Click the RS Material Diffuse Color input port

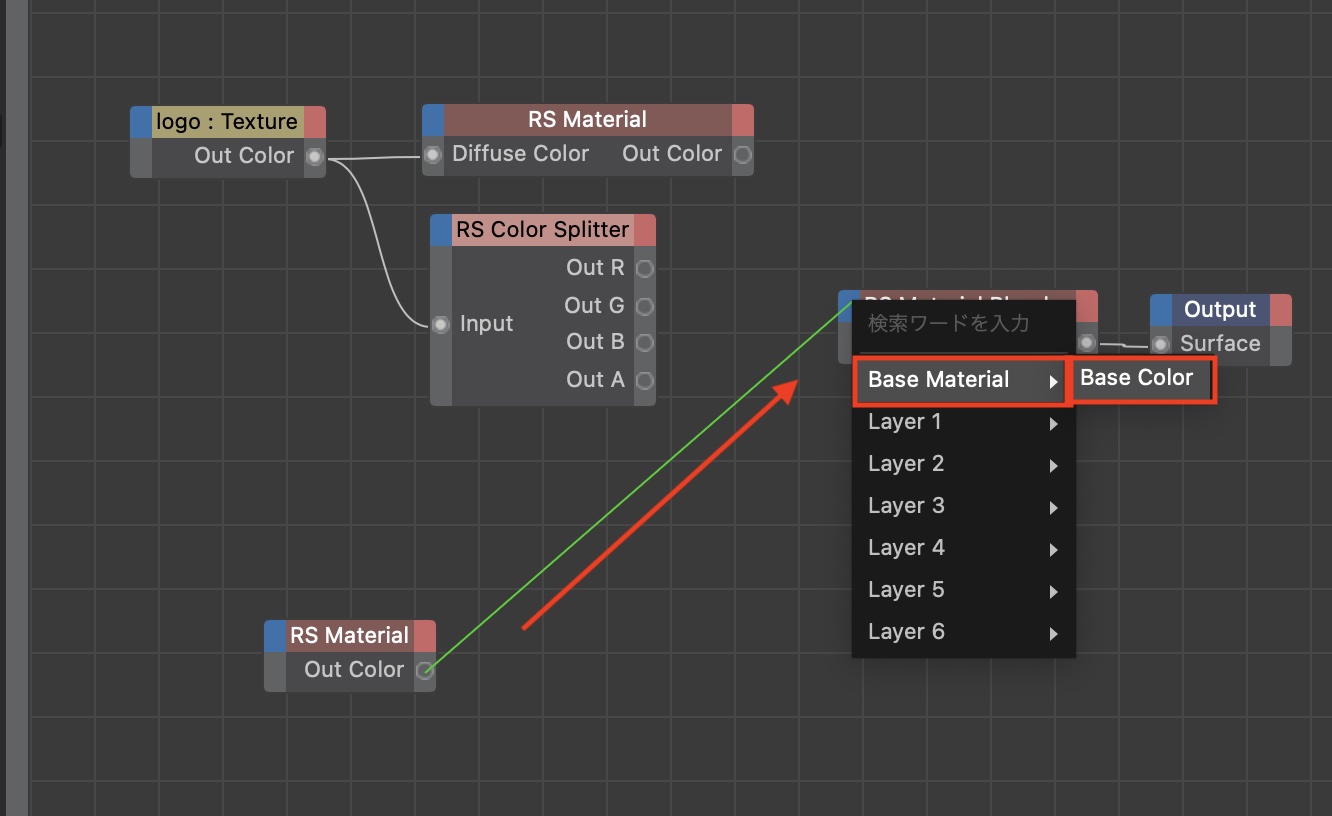click(x=433, y=155)
